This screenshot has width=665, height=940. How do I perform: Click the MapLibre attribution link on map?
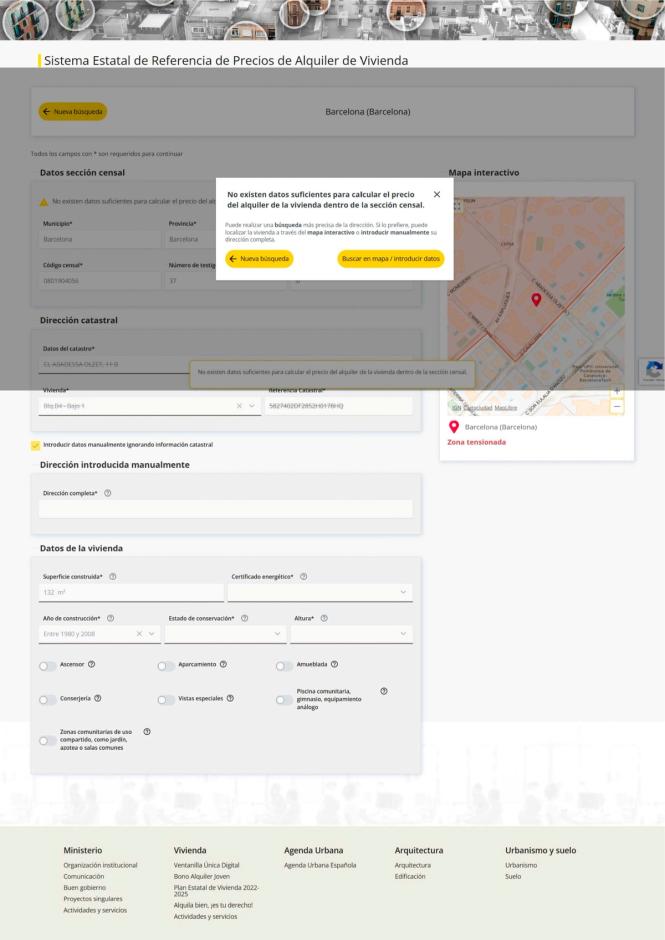pos(505,408)
